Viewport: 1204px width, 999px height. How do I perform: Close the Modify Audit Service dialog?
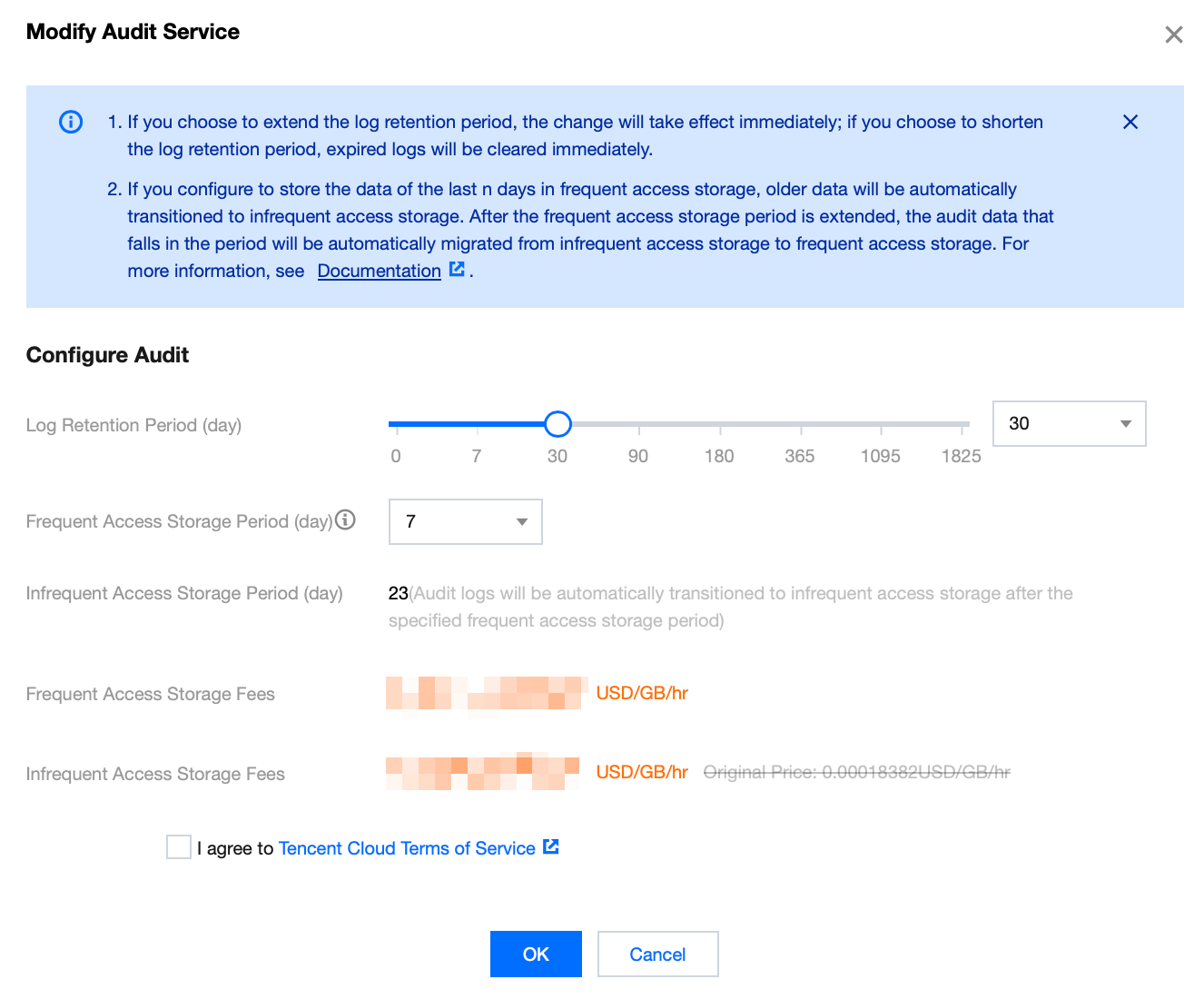(x=1173, y=35)
